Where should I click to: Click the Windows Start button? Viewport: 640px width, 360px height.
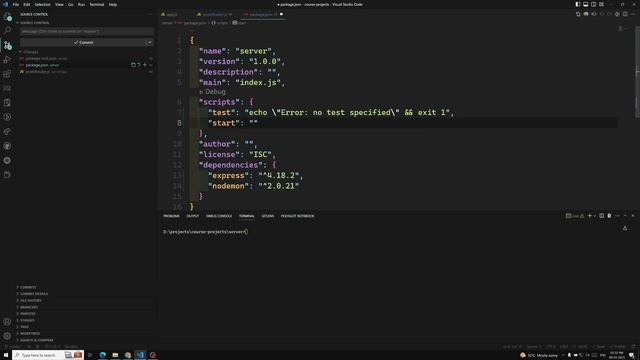(x=6, y=355)
